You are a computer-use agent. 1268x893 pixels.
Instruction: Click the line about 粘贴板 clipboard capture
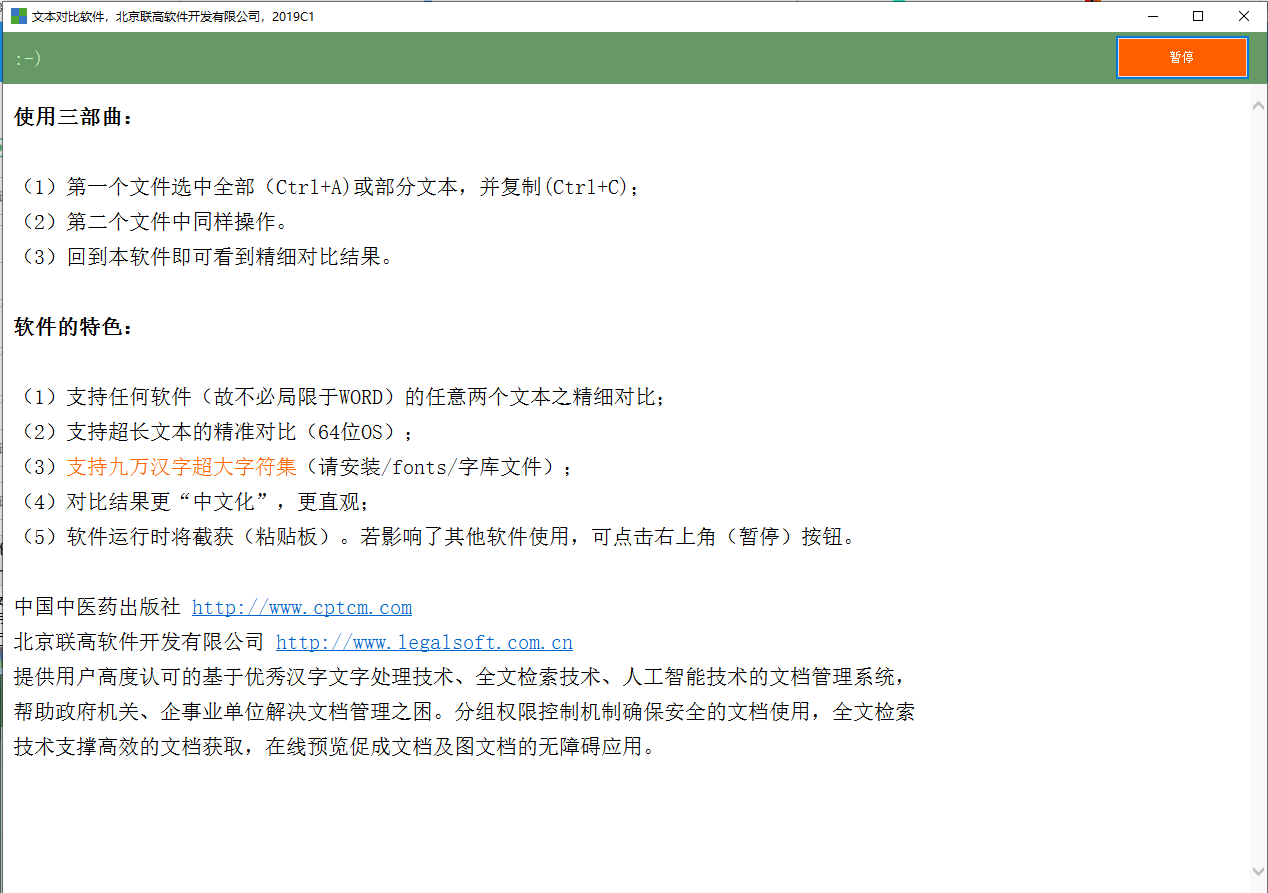pos(436,537)
